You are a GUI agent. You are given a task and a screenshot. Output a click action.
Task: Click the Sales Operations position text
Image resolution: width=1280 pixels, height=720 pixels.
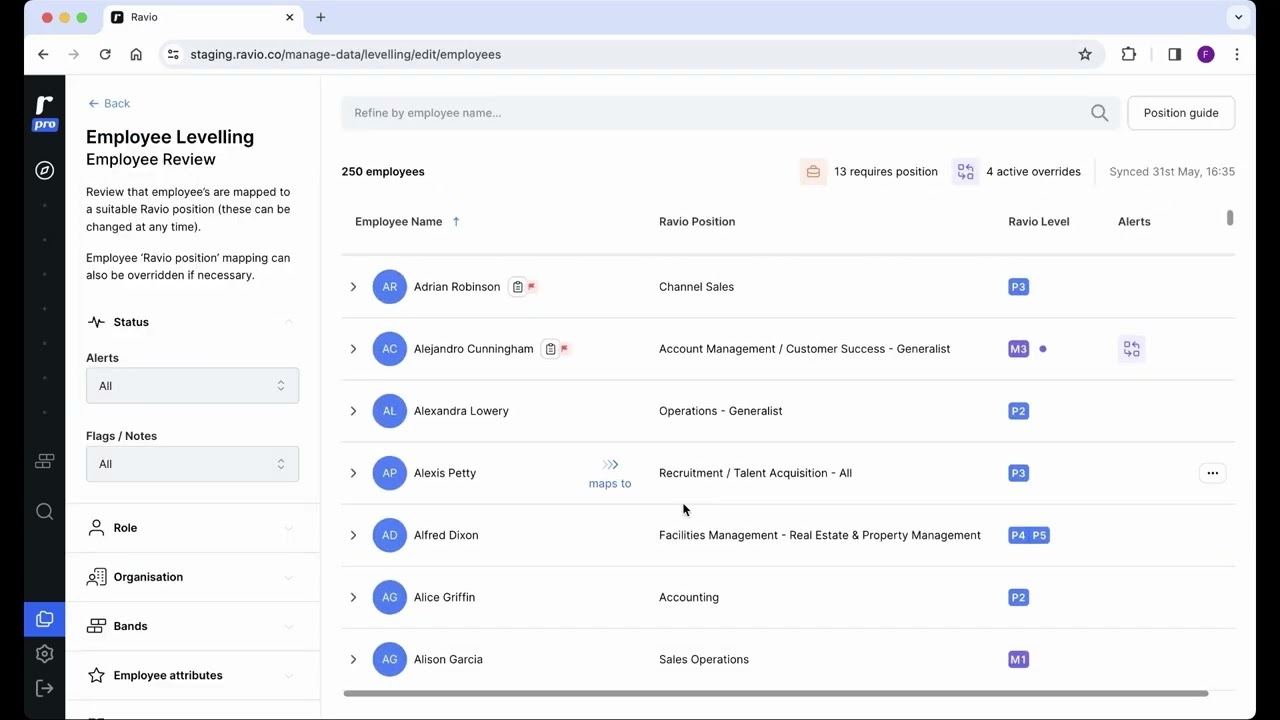click(704, 659)
